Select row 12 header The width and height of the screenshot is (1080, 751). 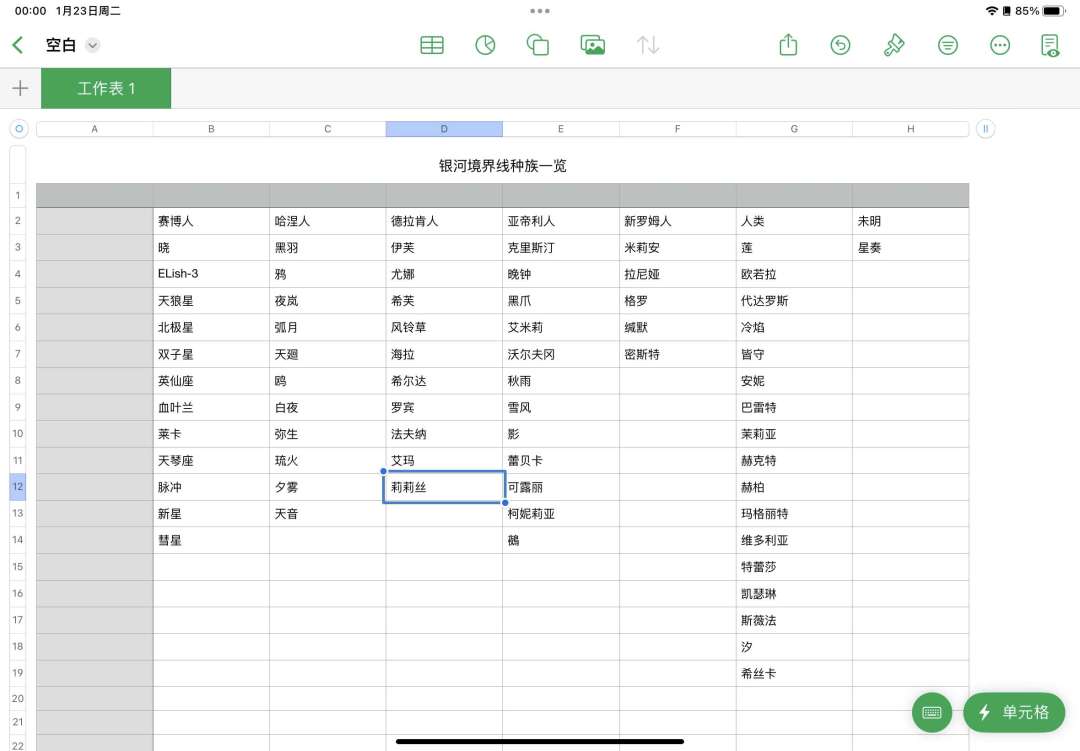click(18, 486)
